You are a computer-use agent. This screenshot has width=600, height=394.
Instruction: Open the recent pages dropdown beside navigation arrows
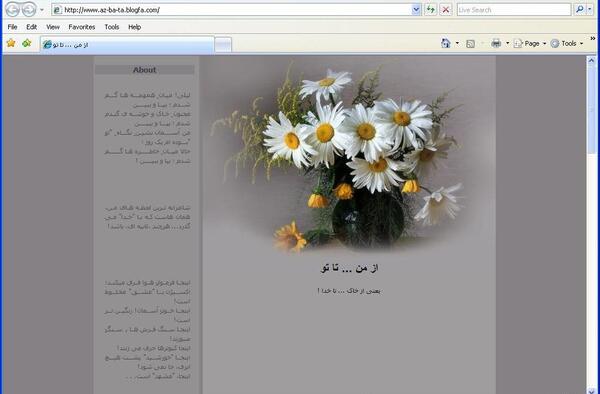pyautogui.click(x=42, y=10)
